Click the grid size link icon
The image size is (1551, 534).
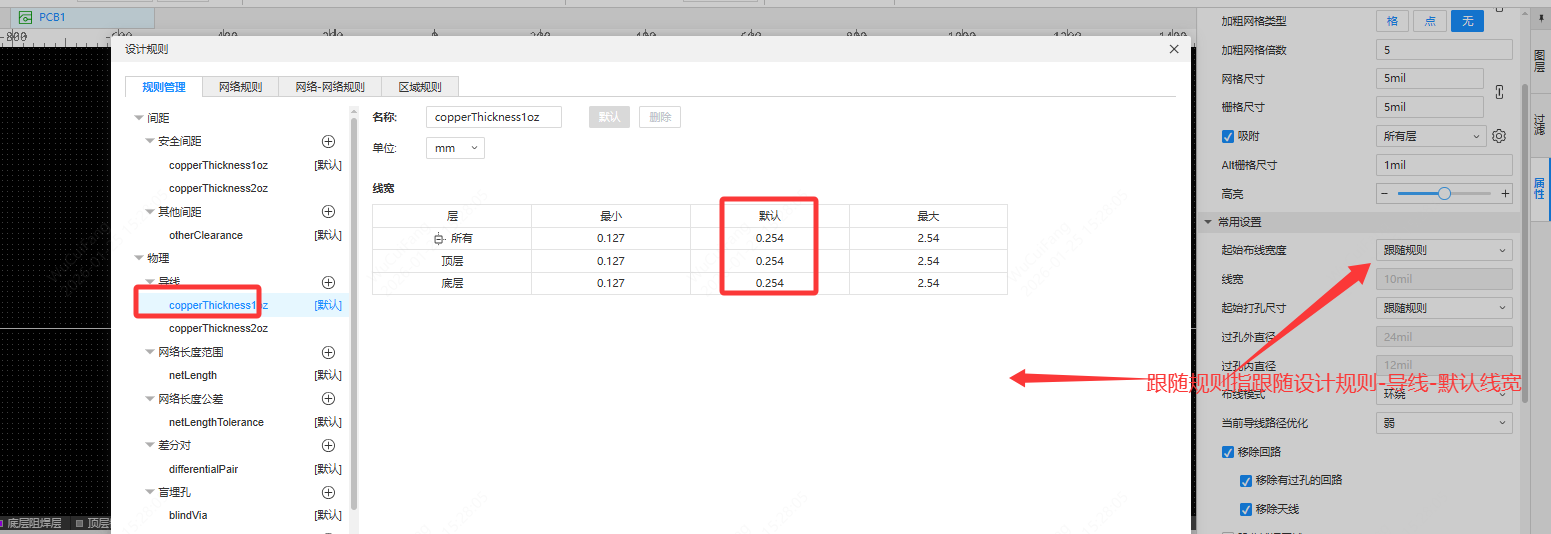tap(1499, 92)
